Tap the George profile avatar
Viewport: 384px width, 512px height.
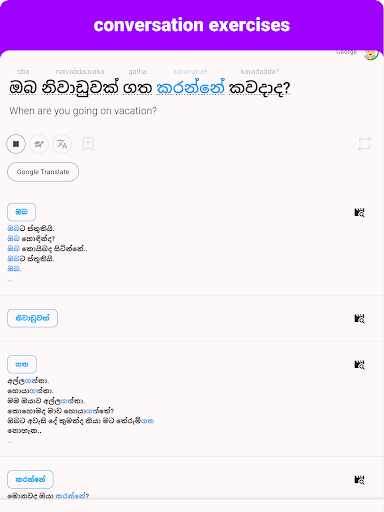370,53
